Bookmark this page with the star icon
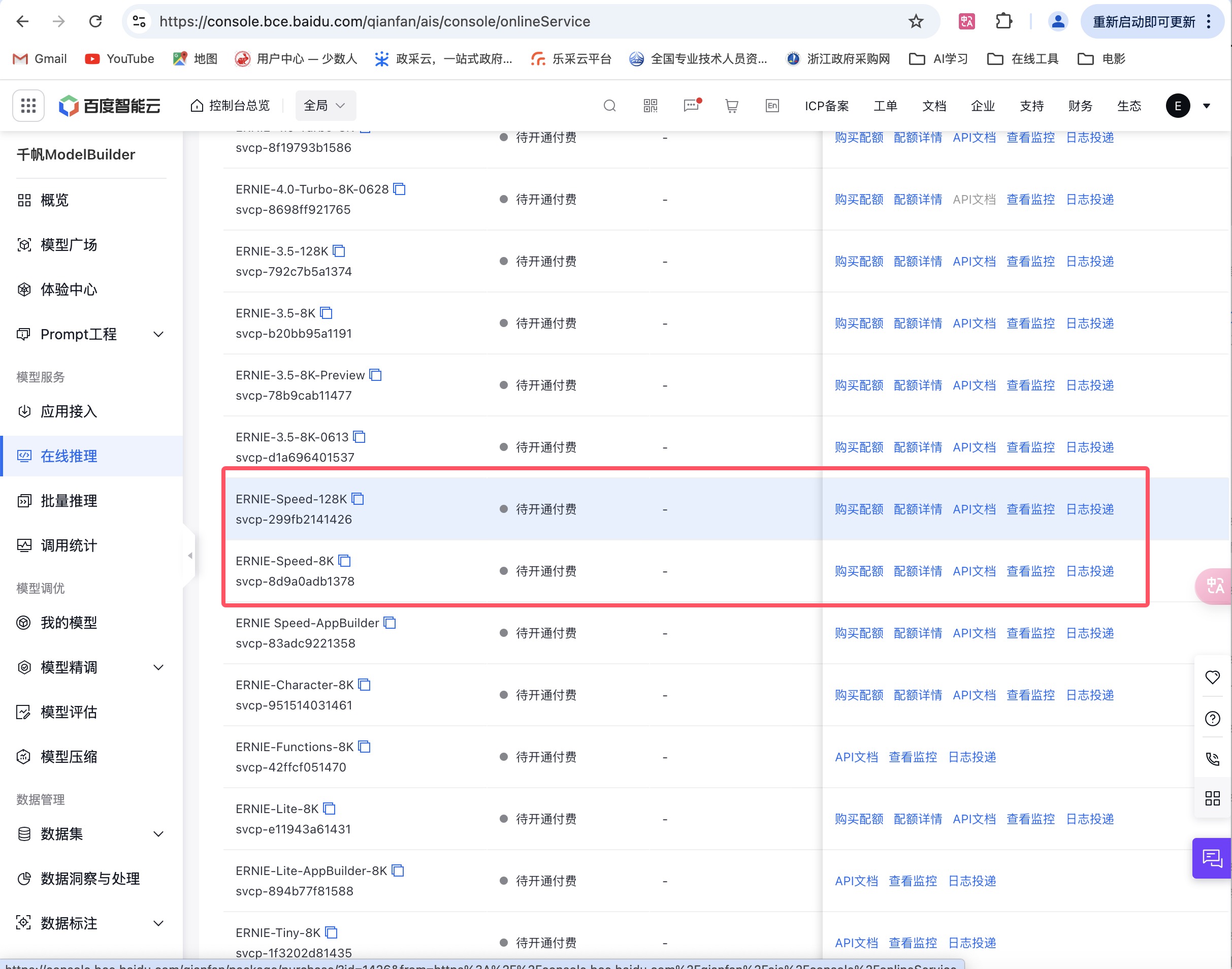Screen dimensions: 1232x969 tap(916, 21)
